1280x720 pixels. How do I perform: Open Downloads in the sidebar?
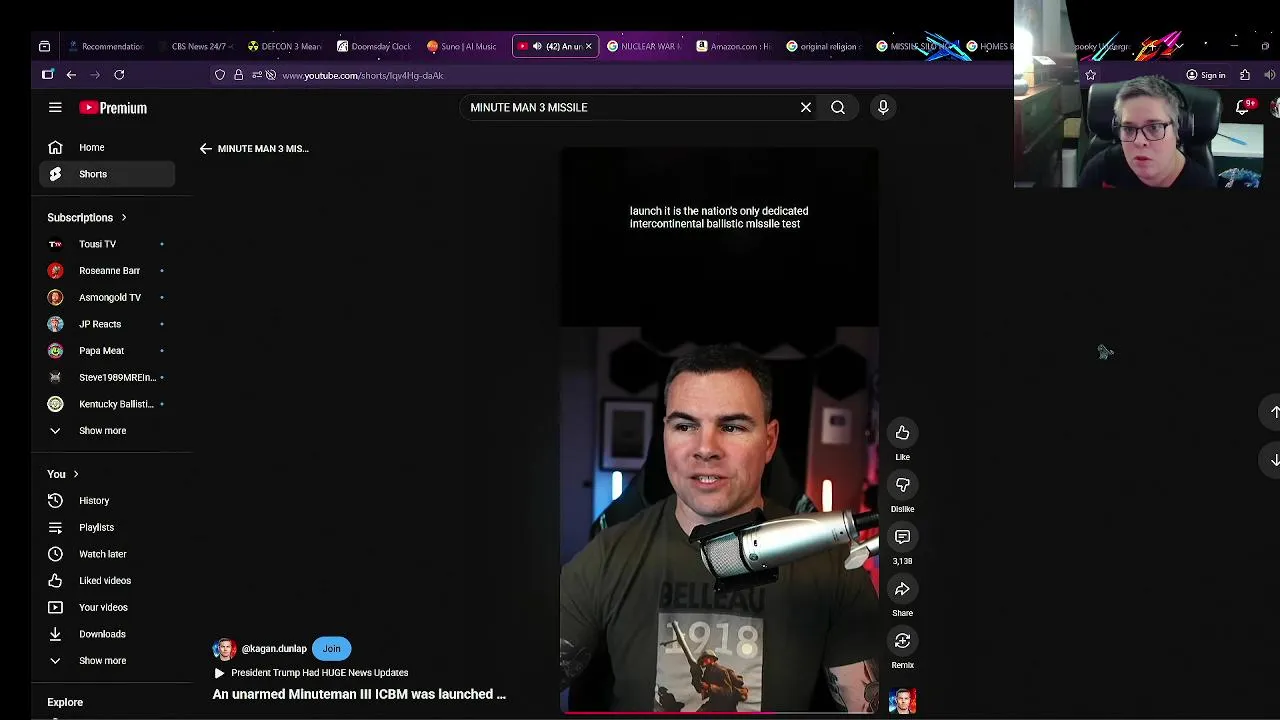pos(108,634)
